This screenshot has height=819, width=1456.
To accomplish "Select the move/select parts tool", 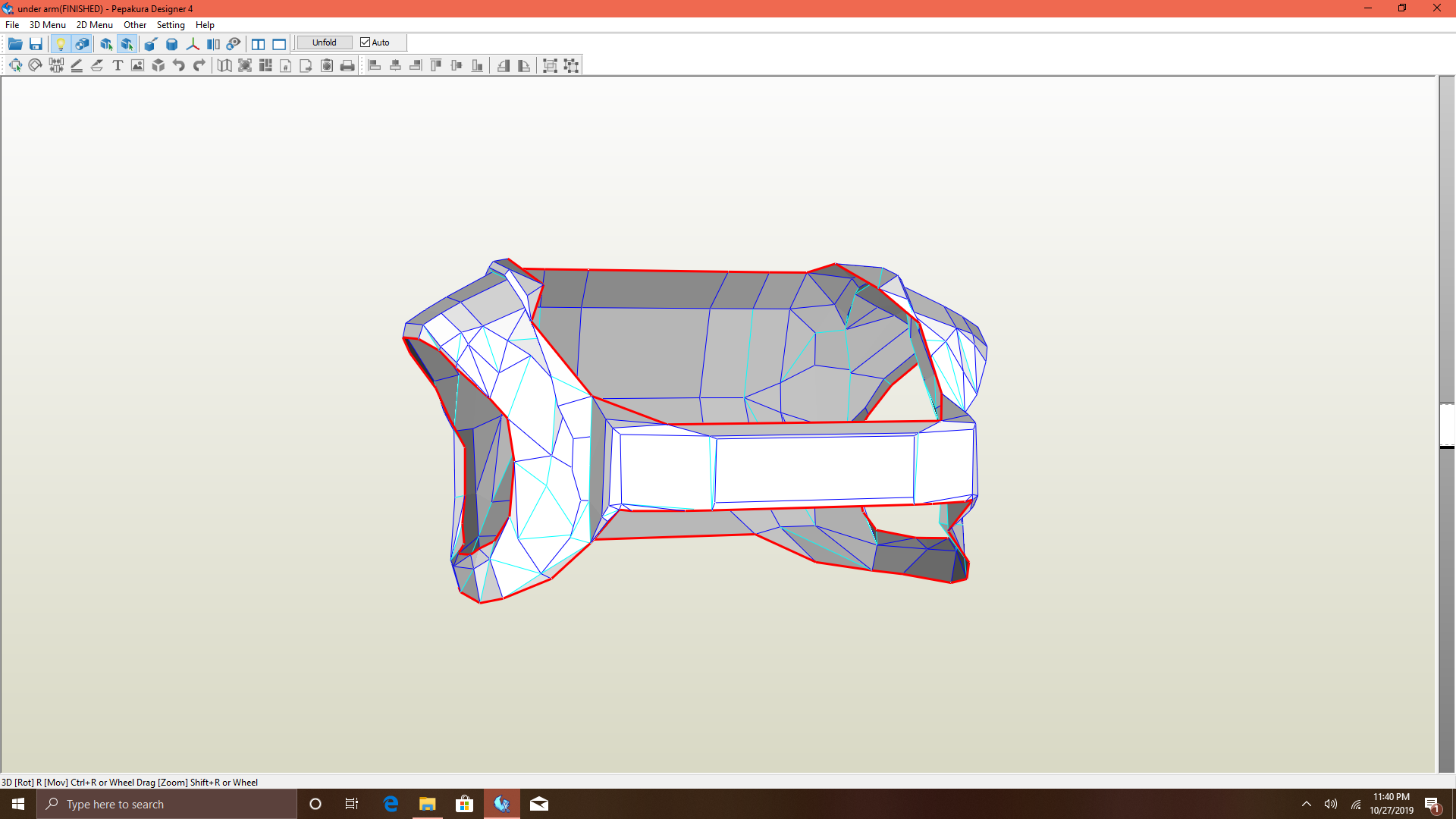I will click(15, 65).
